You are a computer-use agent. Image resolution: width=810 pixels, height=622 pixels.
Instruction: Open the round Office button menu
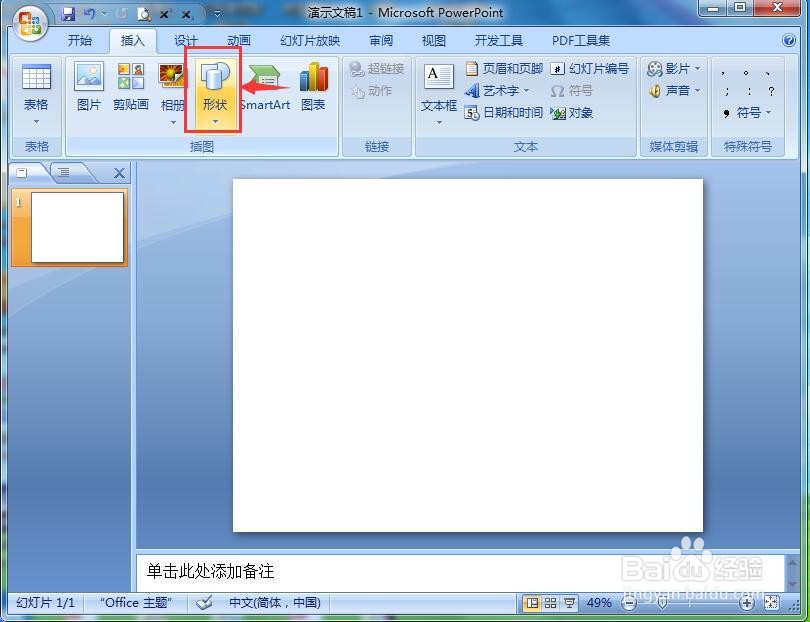click(30, 24)
